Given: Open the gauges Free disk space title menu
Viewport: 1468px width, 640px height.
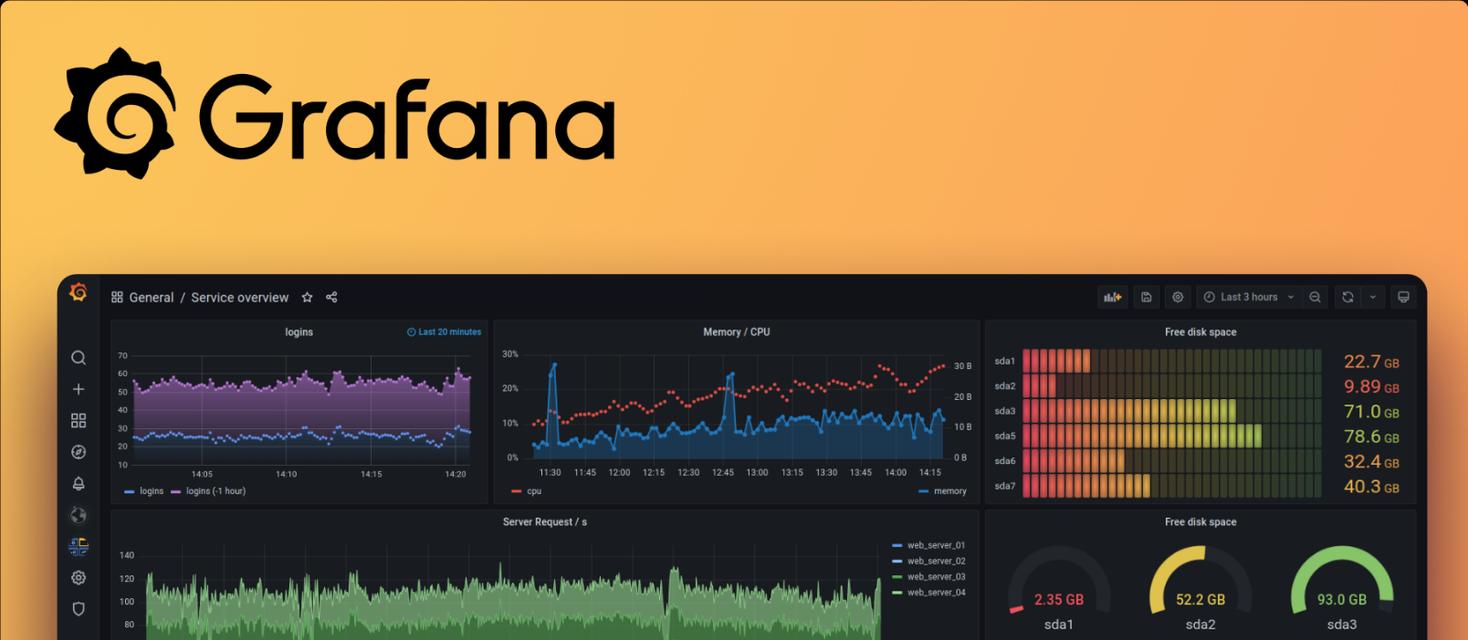Looking at the screenshot, I should tap(1201, 522).
